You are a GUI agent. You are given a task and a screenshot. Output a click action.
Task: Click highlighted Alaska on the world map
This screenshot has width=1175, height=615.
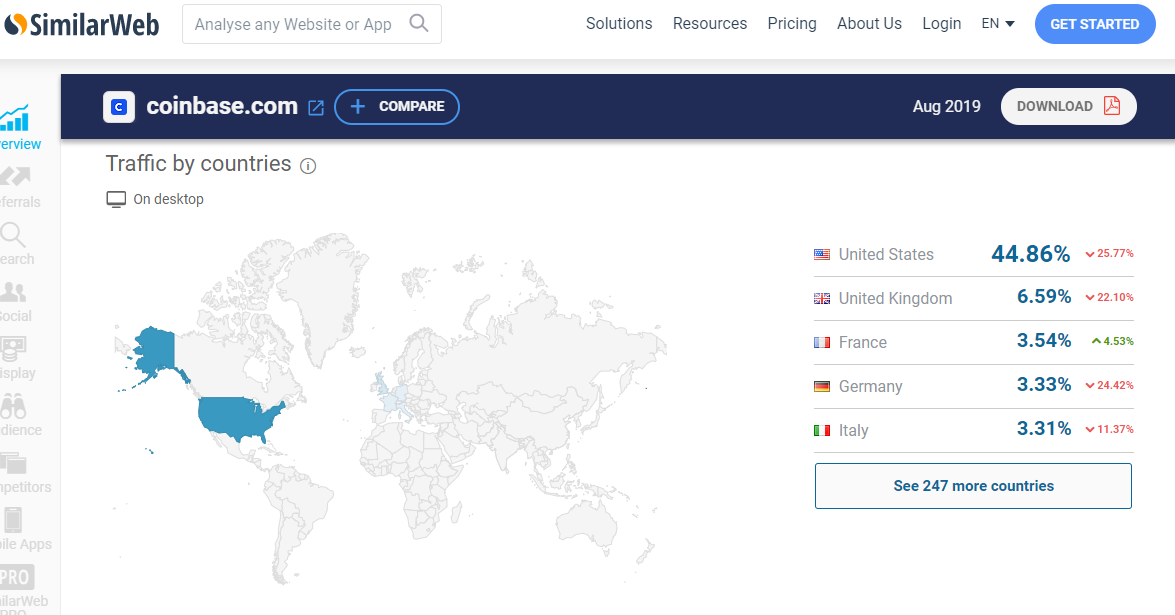coord(156,351)
